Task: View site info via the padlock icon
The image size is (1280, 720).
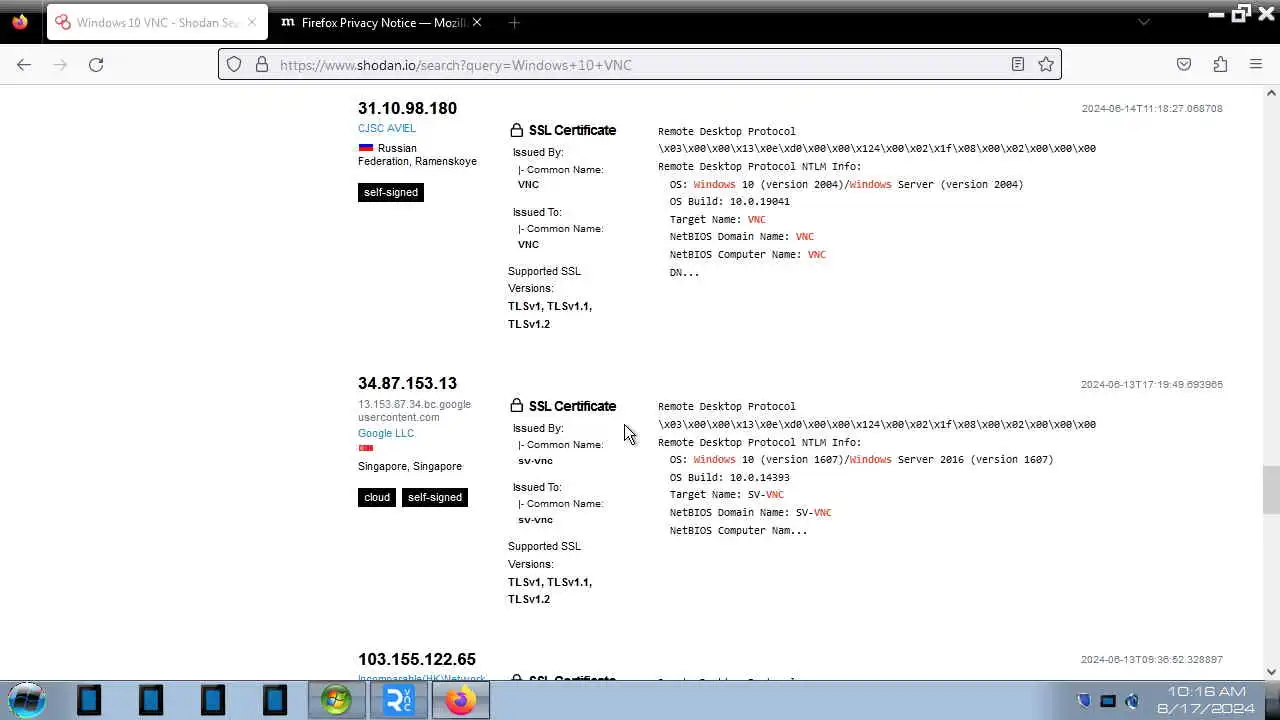Action: coord(262,64)
